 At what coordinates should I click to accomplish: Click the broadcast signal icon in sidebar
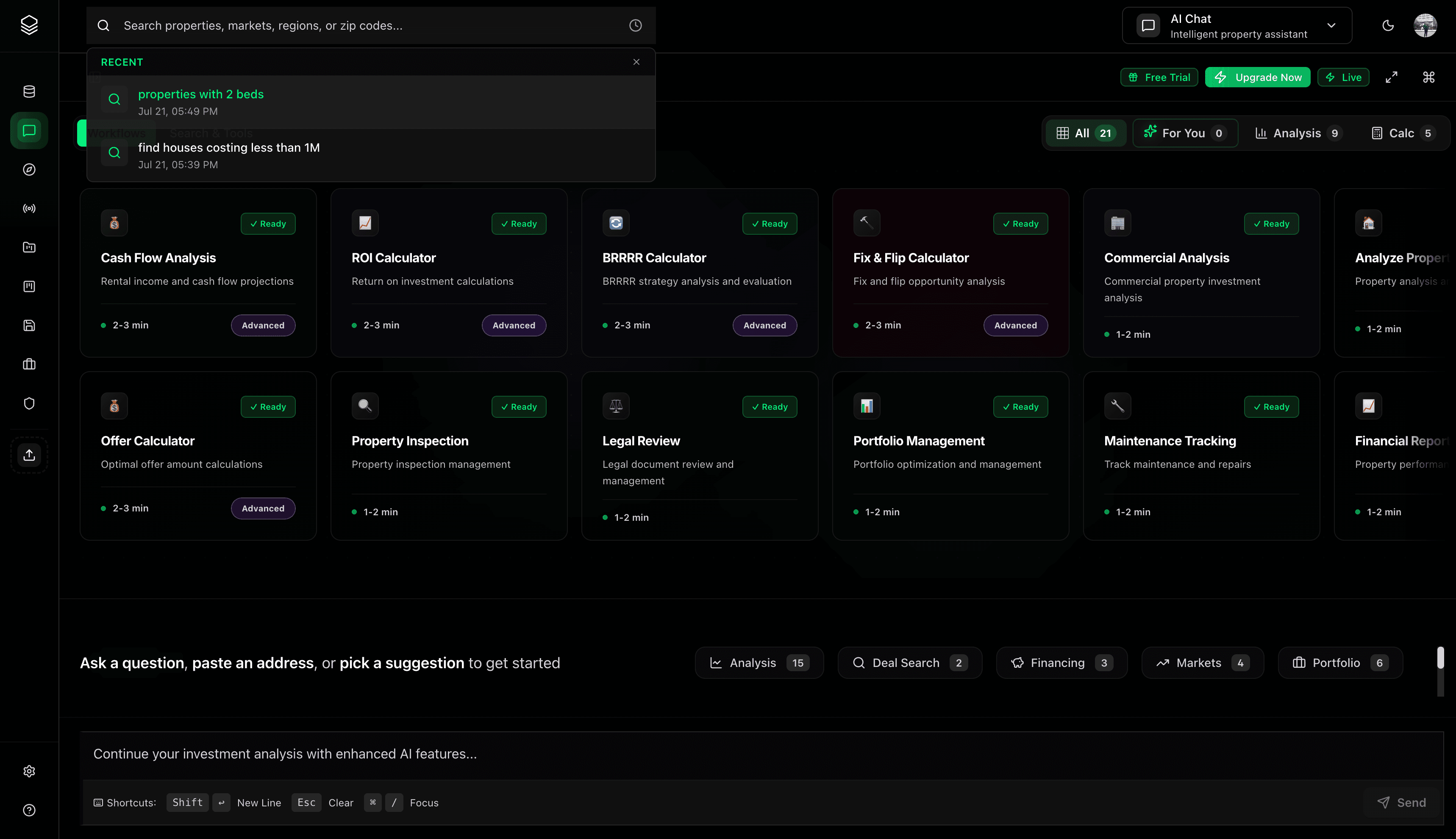click(29, 208)
